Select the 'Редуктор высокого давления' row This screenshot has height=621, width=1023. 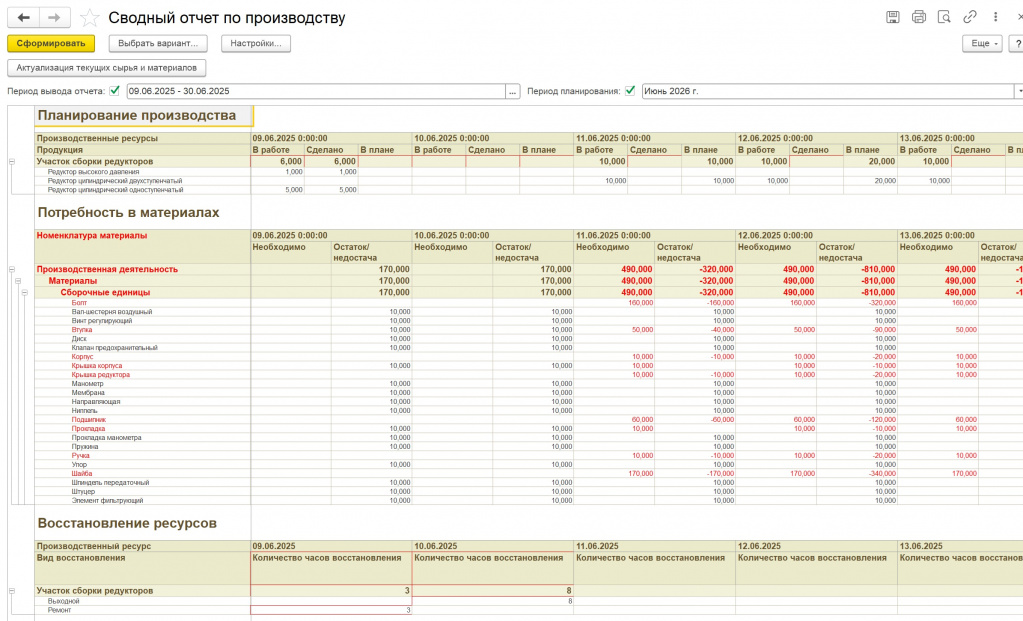[x=143, y=172]
